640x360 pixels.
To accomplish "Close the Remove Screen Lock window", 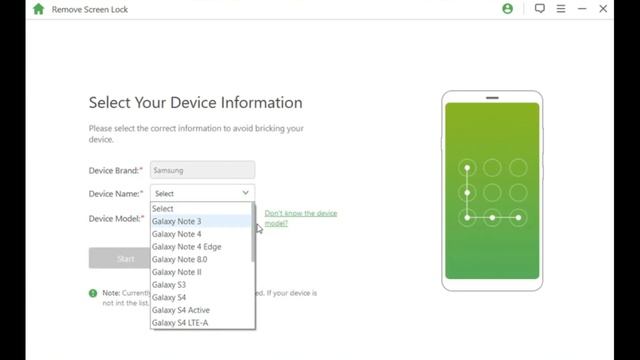I will tap(603, 9).
